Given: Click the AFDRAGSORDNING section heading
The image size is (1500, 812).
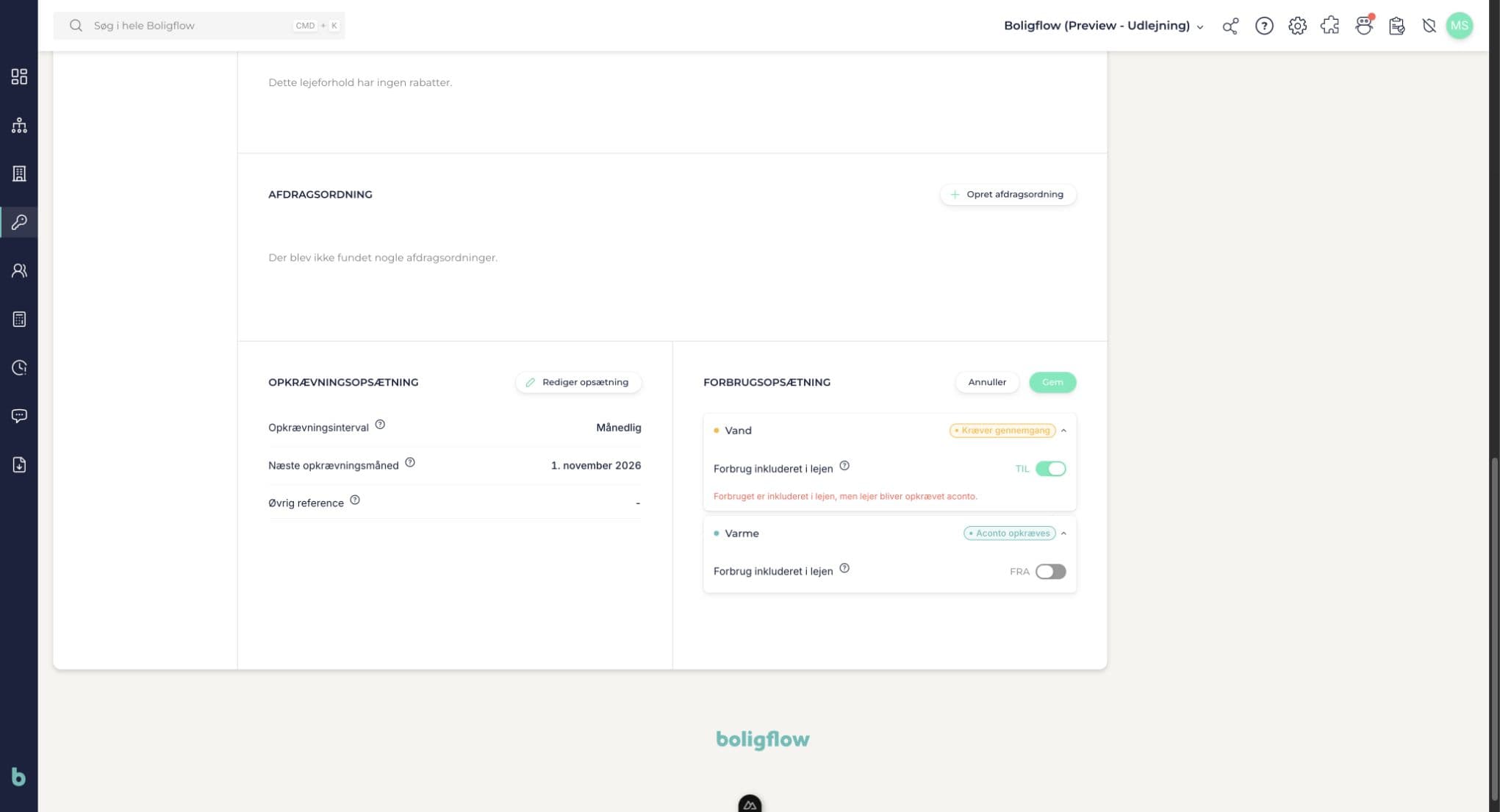Looking at the screenshot, I should tap(320, 195).
